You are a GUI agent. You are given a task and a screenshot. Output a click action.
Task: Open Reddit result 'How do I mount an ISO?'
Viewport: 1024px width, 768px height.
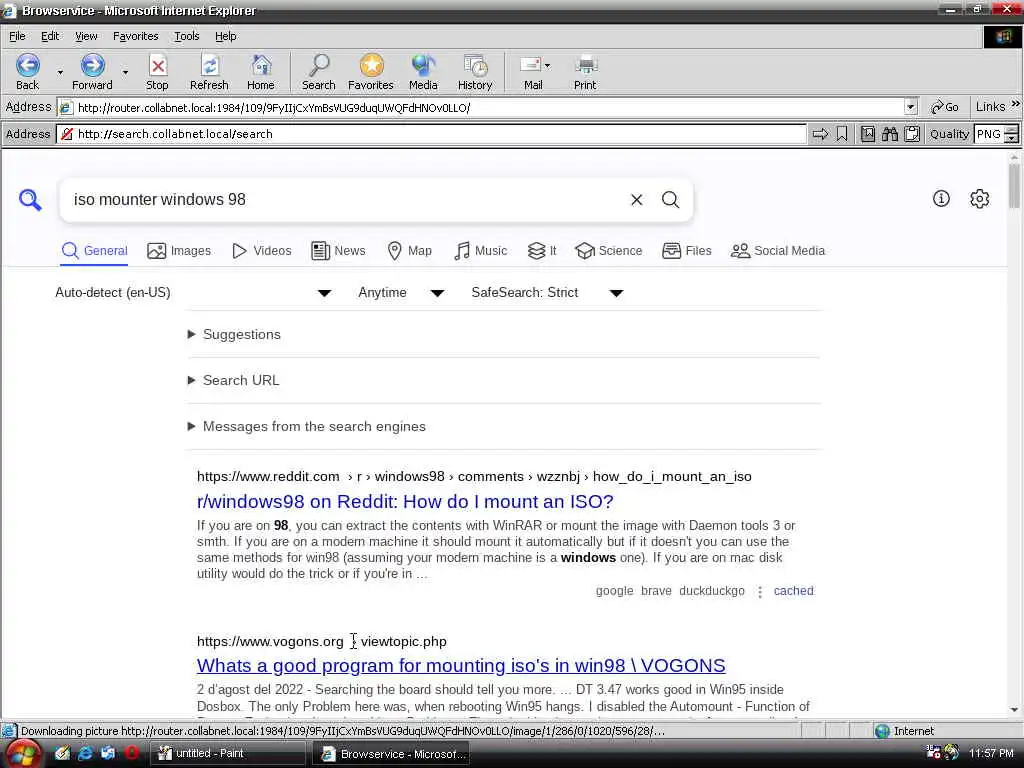[x=405, y=502]
